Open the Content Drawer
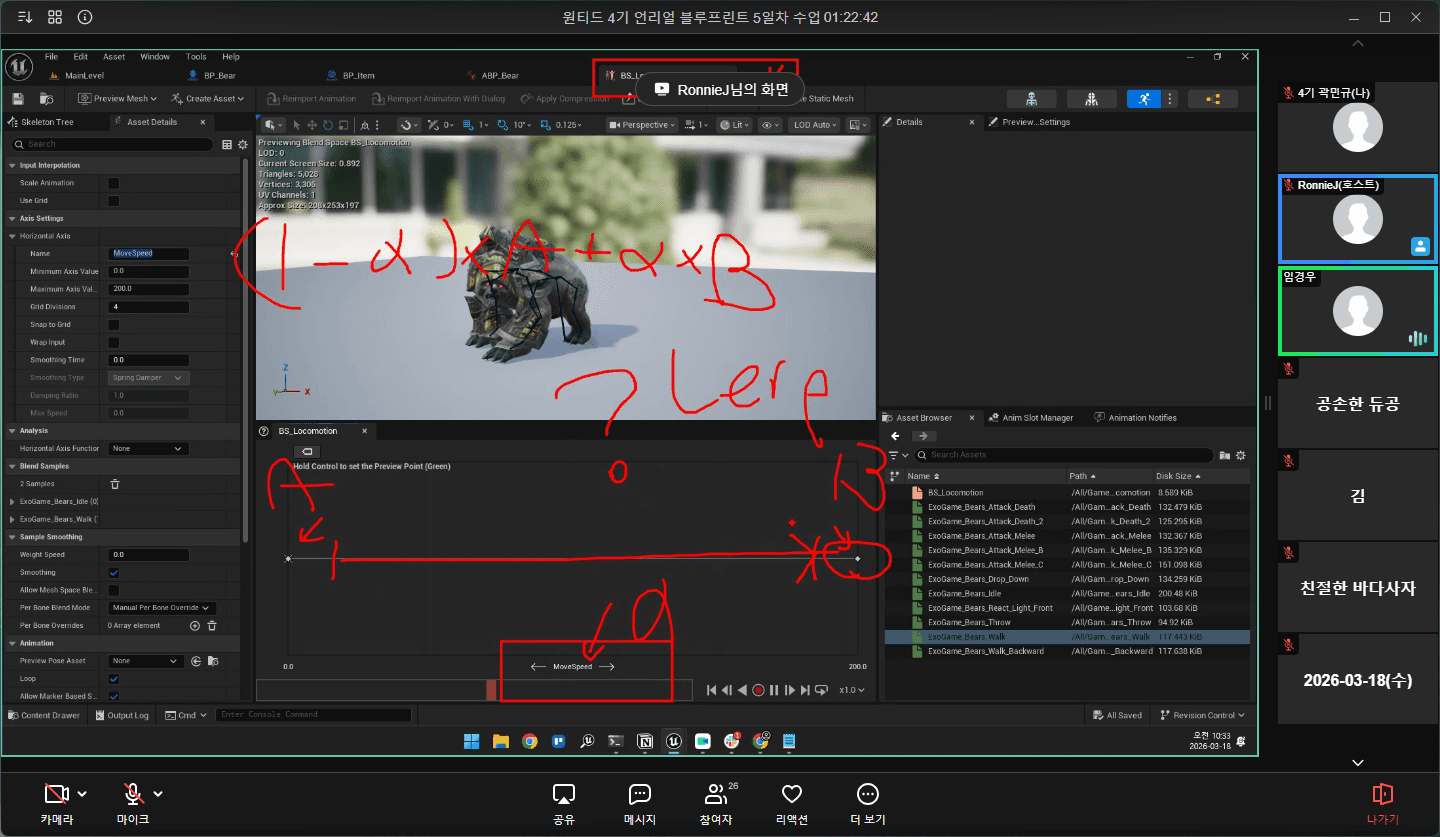Screen dimensions: 1440x837 click(44, 715)
